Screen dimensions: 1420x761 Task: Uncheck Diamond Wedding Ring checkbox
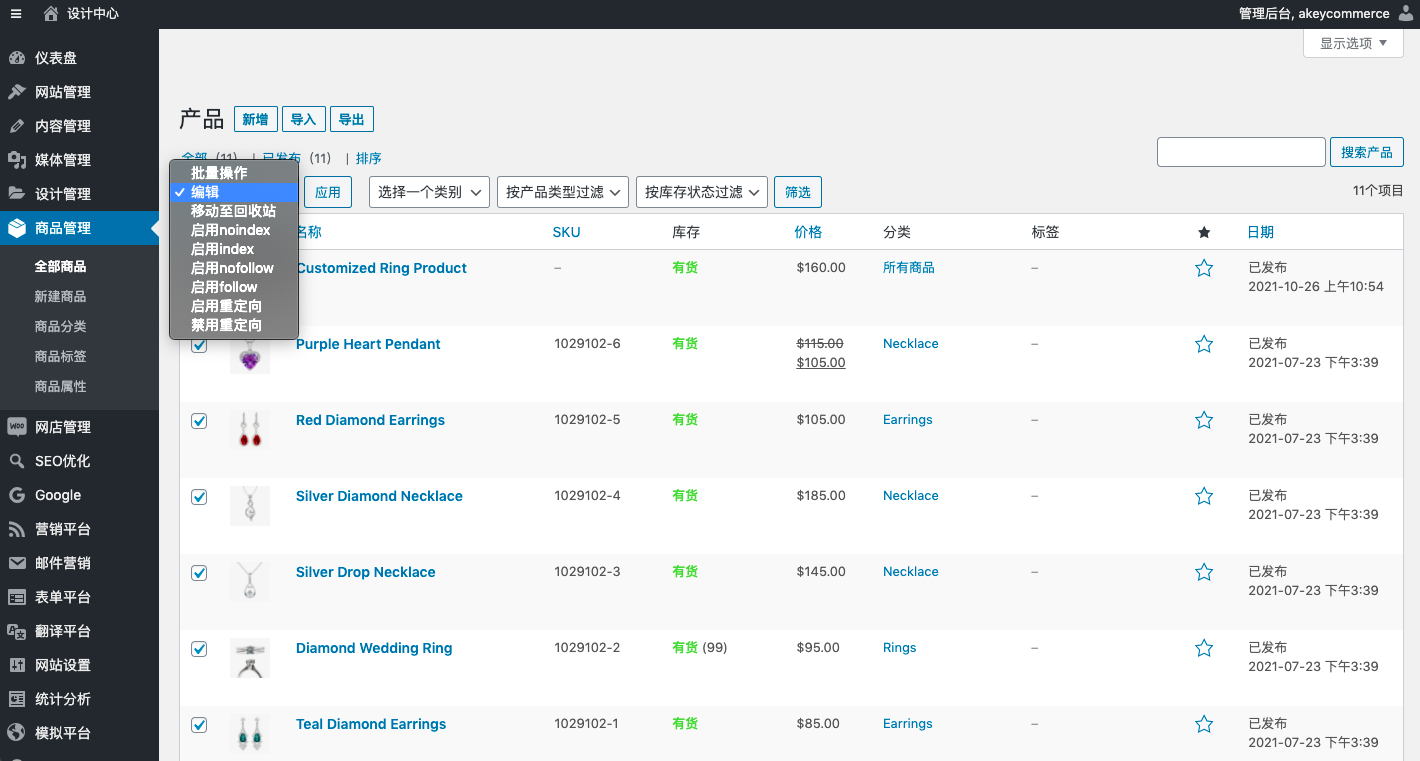[x=199, y=649]
